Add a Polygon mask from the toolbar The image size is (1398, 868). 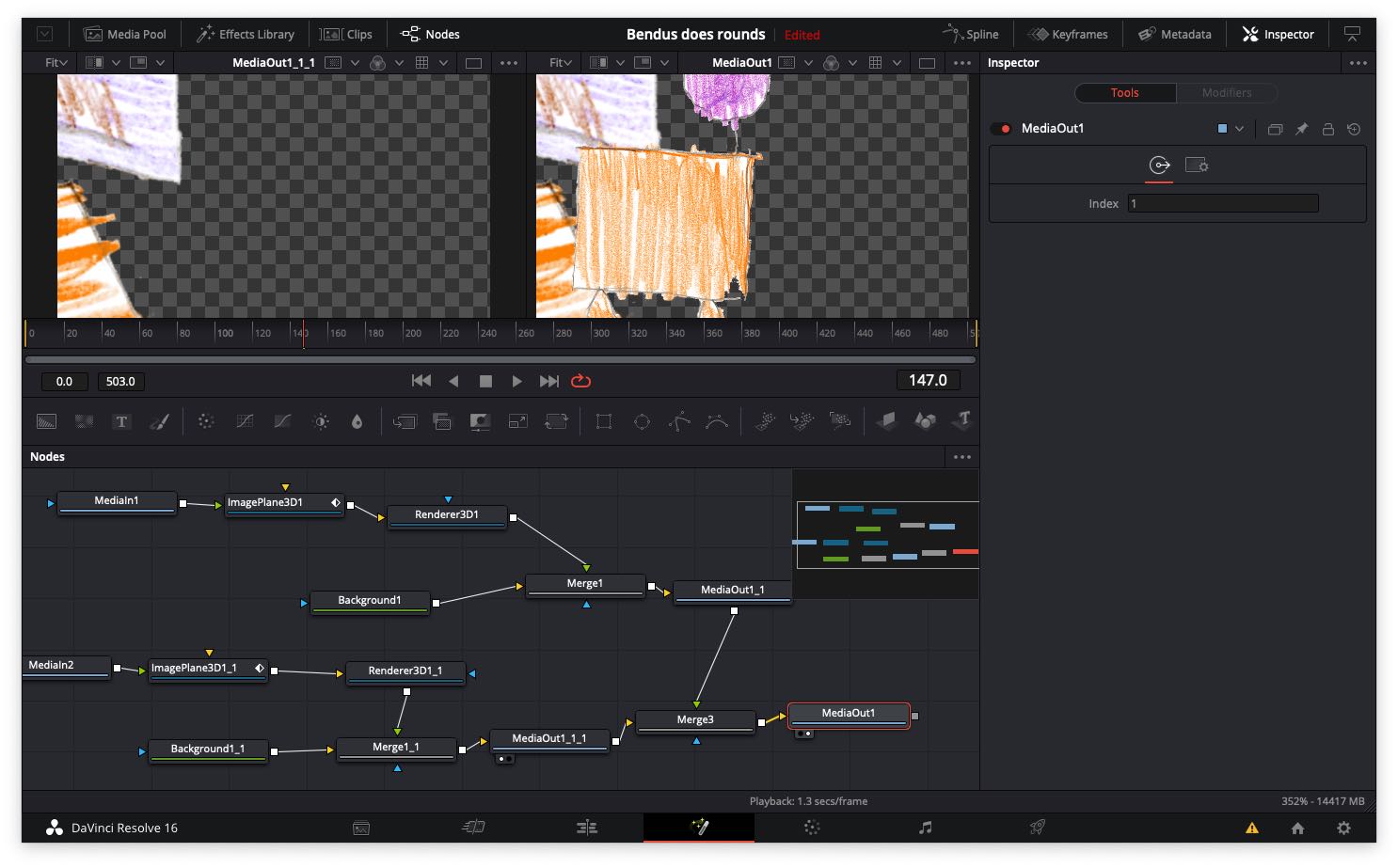click(679, 421)
